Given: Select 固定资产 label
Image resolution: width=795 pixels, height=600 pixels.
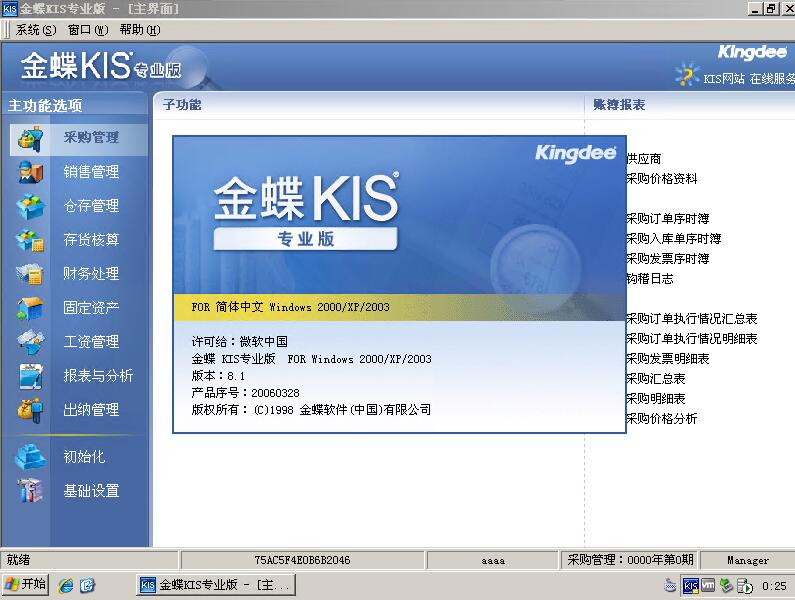Looking at the screenshot, I should point(91,307).
